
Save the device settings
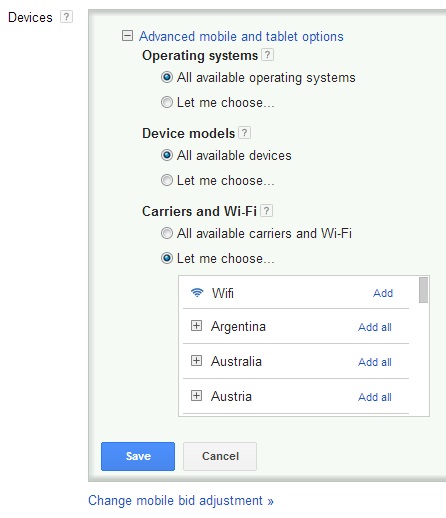point(138,456)
